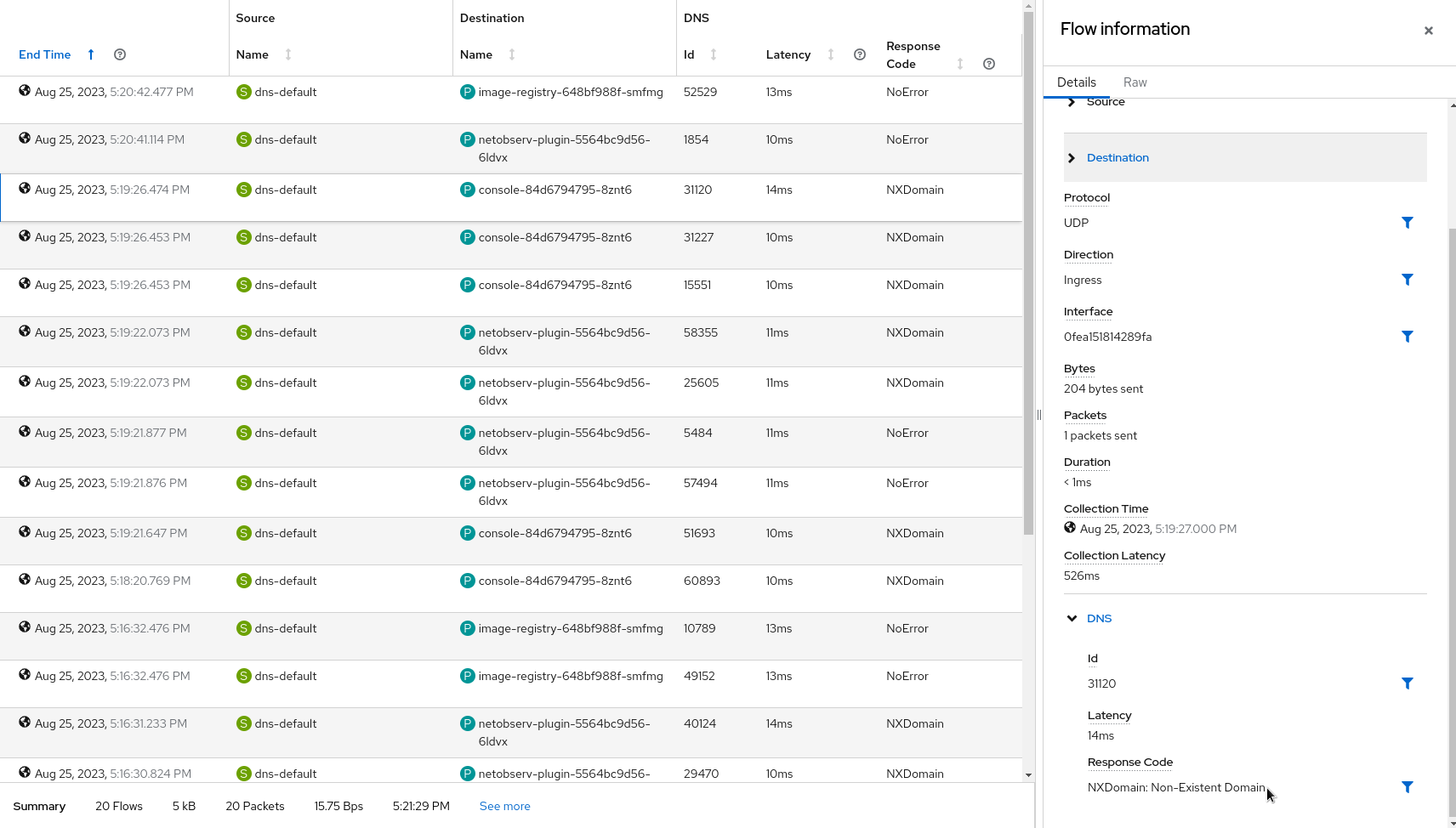
Task: Click service badge for dns-default in 5:20:41.114 PM row
Action: [x=244, y=139]
